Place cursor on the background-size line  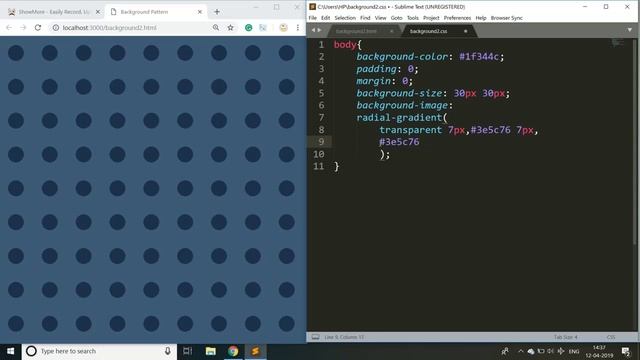[x=433, y=93]
